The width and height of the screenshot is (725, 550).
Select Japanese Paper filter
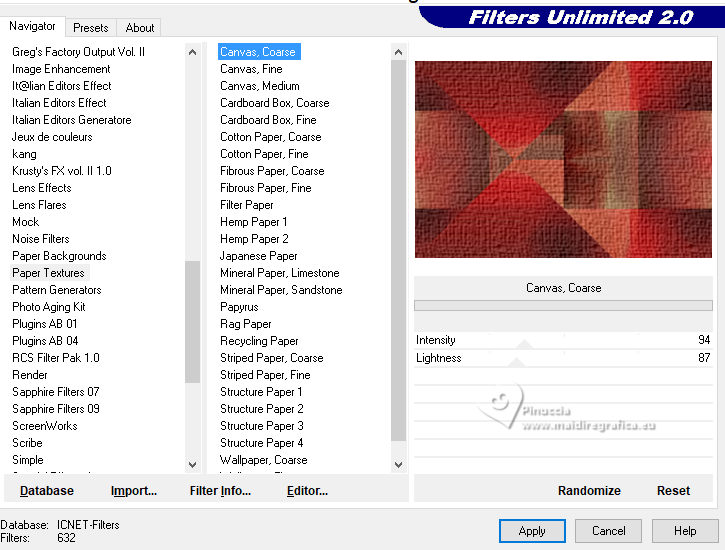coord(258,256)
